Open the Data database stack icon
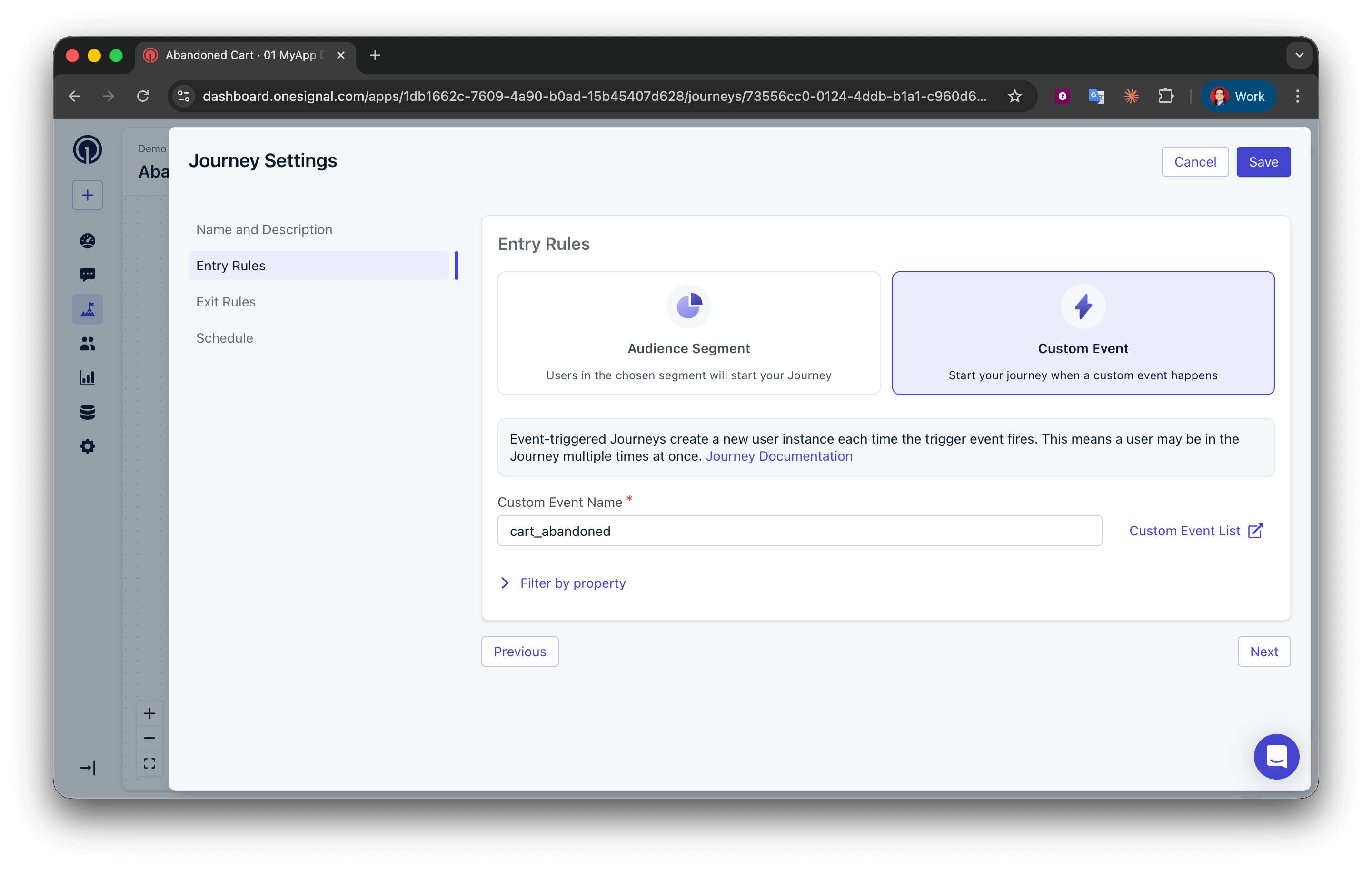The height and width of the screenshot is (869, 1372). point(87,412)
